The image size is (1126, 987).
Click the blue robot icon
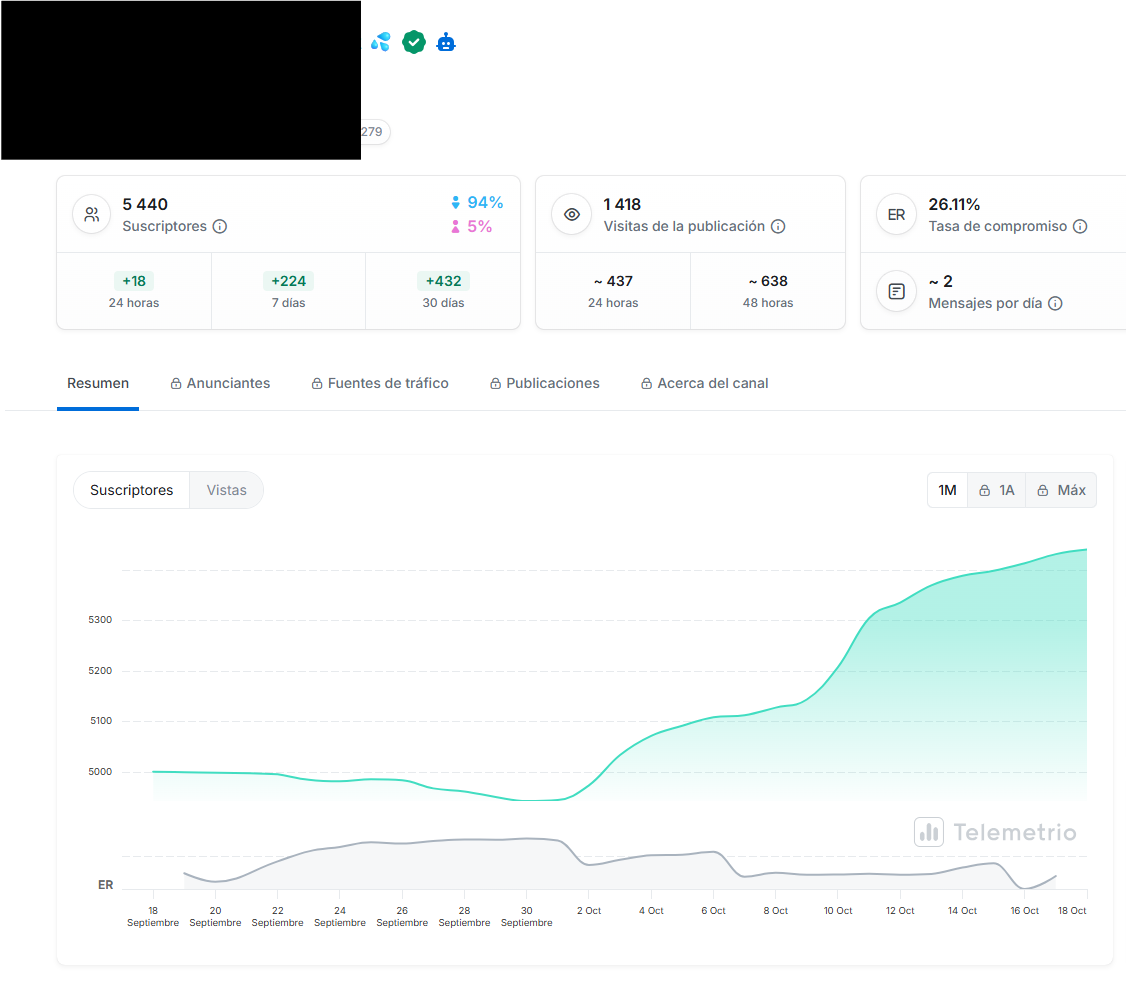446,42
